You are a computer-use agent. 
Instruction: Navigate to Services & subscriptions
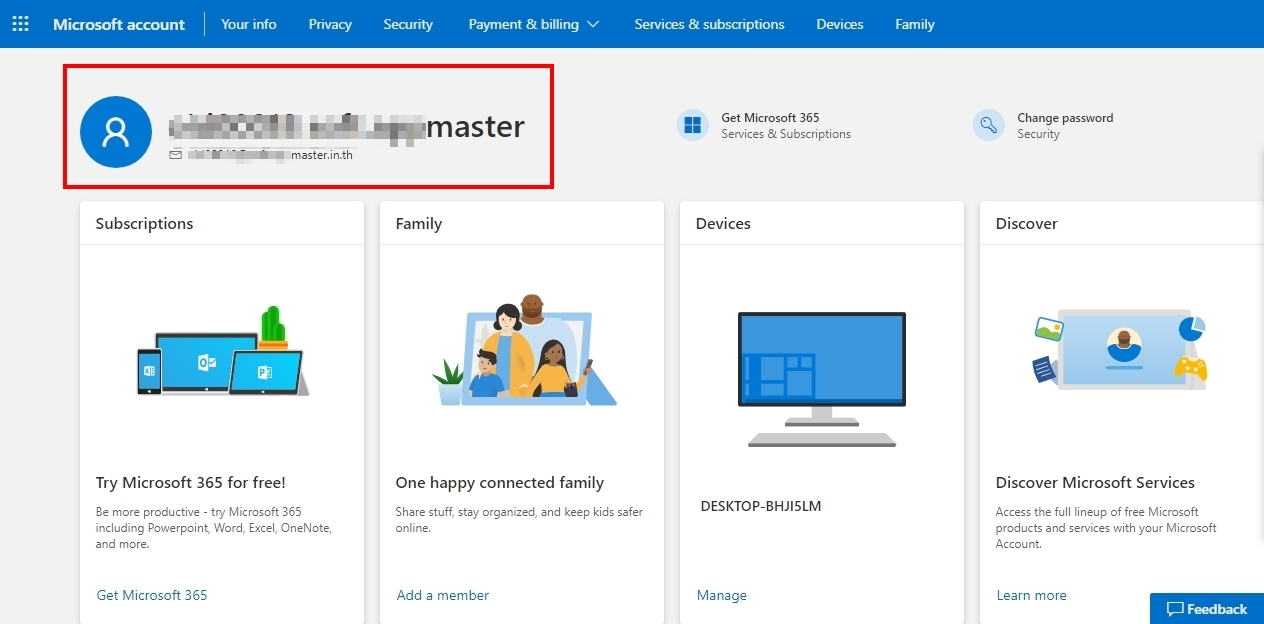tap(709, 24)
